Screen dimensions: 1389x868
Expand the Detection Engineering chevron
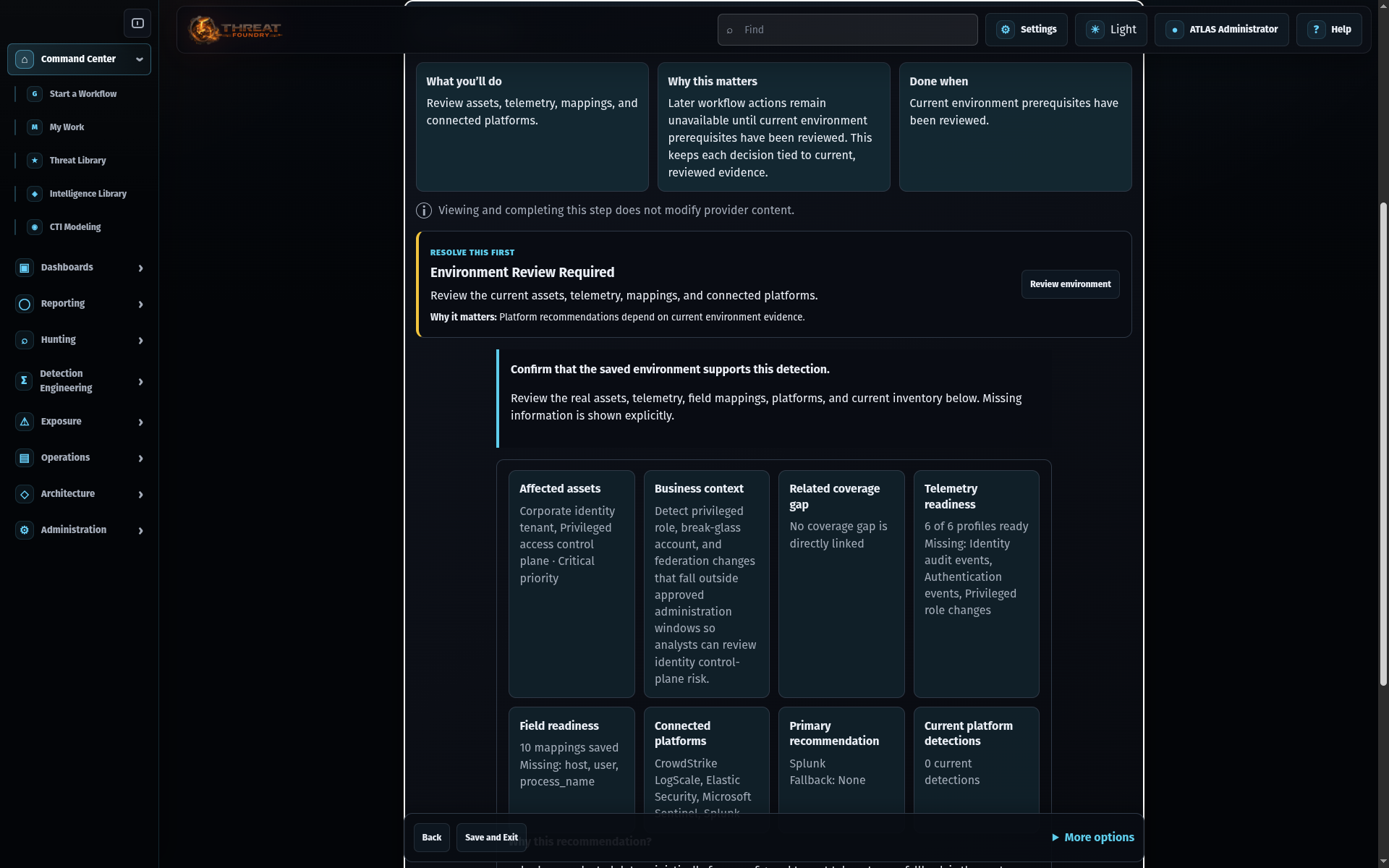140,382
